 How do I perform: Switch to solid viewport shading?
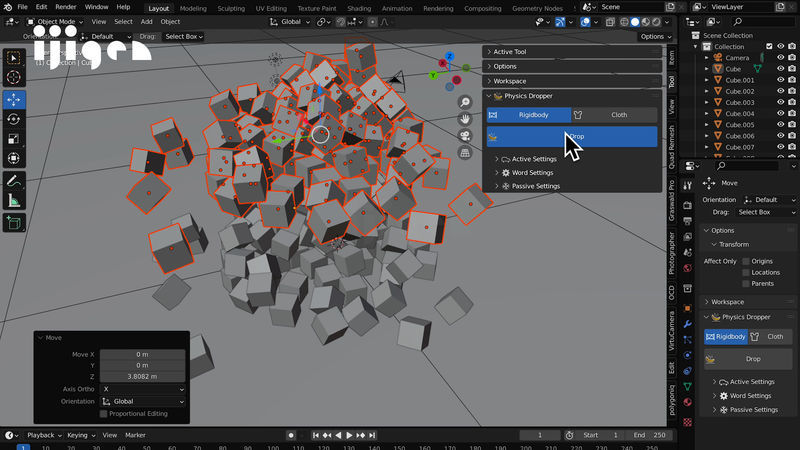pos(635,22)
